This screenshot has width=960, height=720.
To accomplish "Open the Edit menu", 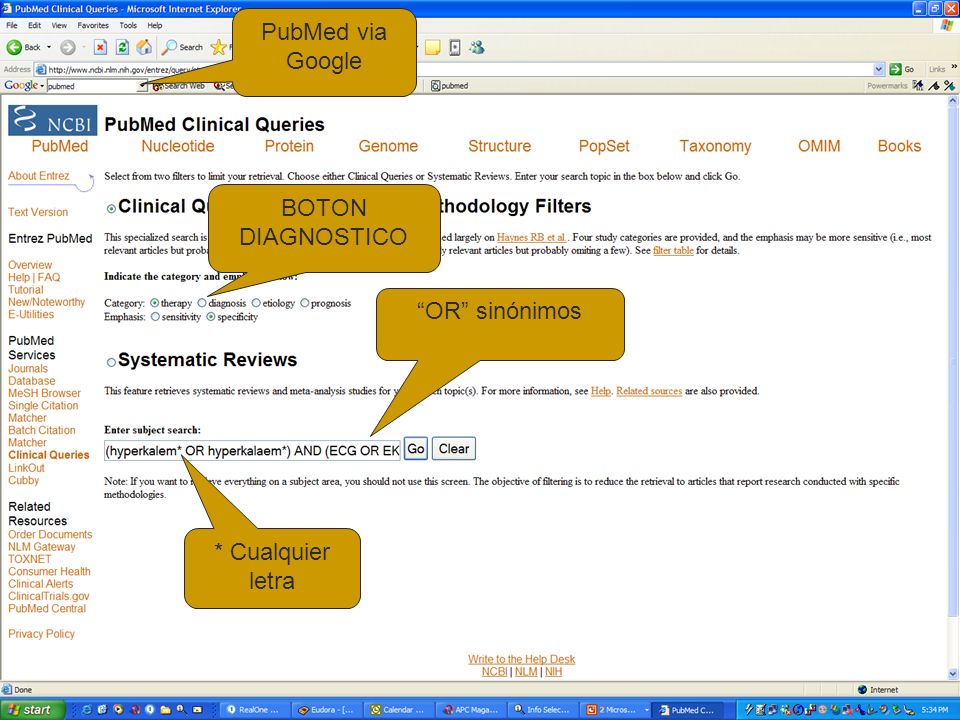I will pyautogui.click(x=34, y=25).
